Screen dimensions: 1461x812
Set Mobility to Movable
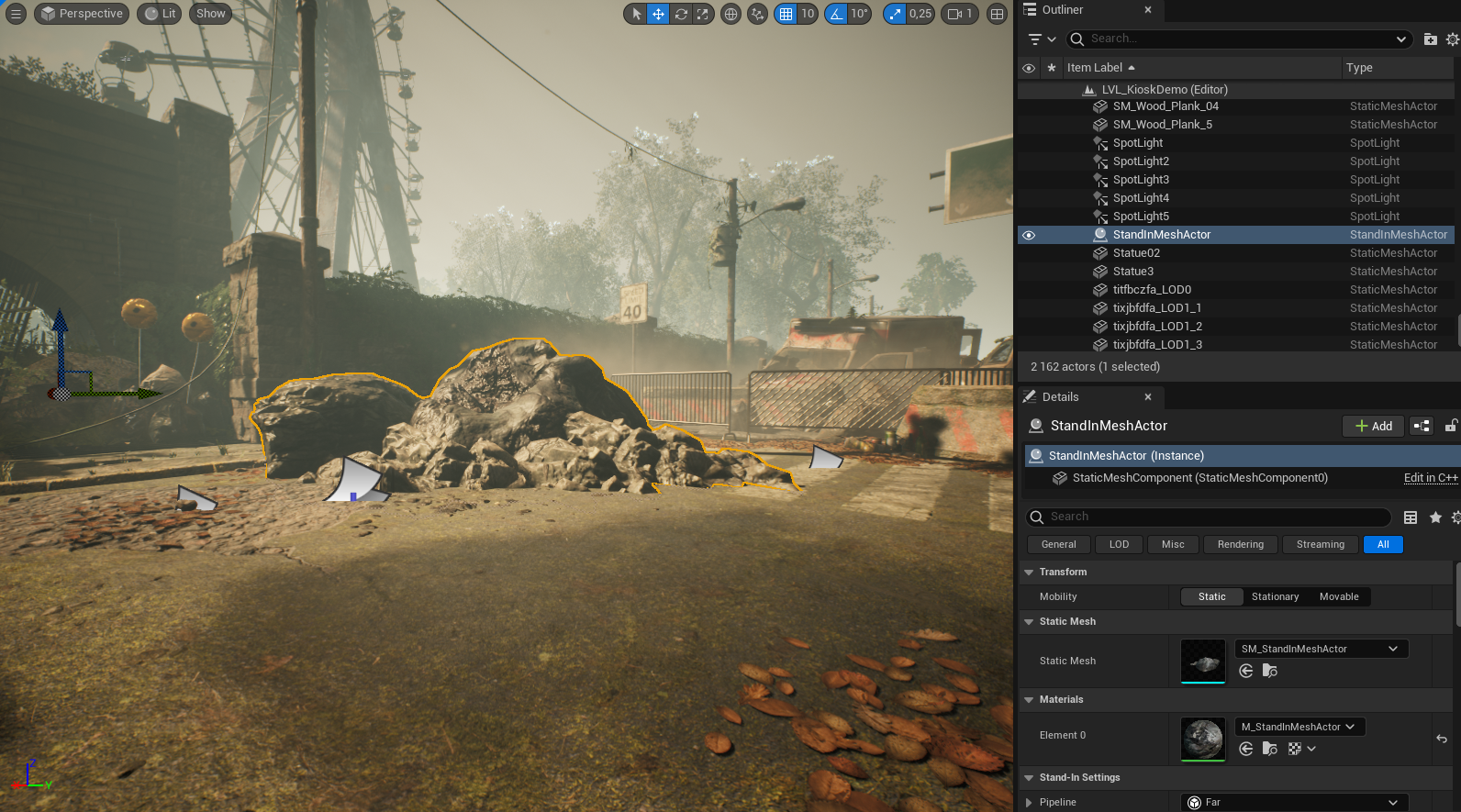tap(1338, 596)
